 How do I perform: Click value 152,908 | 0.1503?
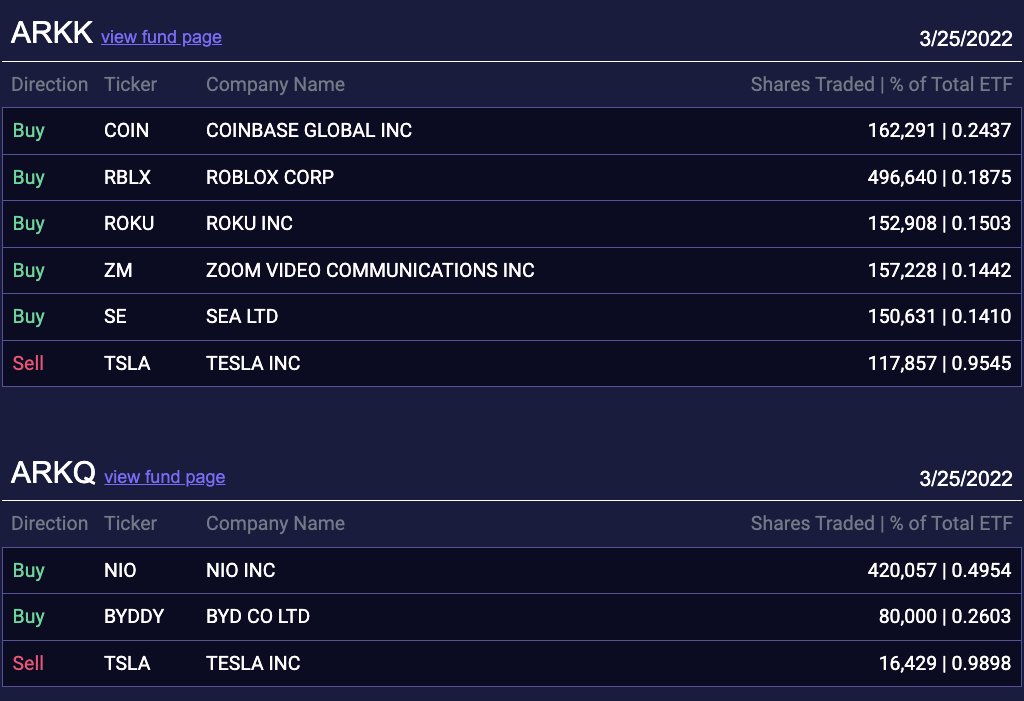click(x=939, y=223)
